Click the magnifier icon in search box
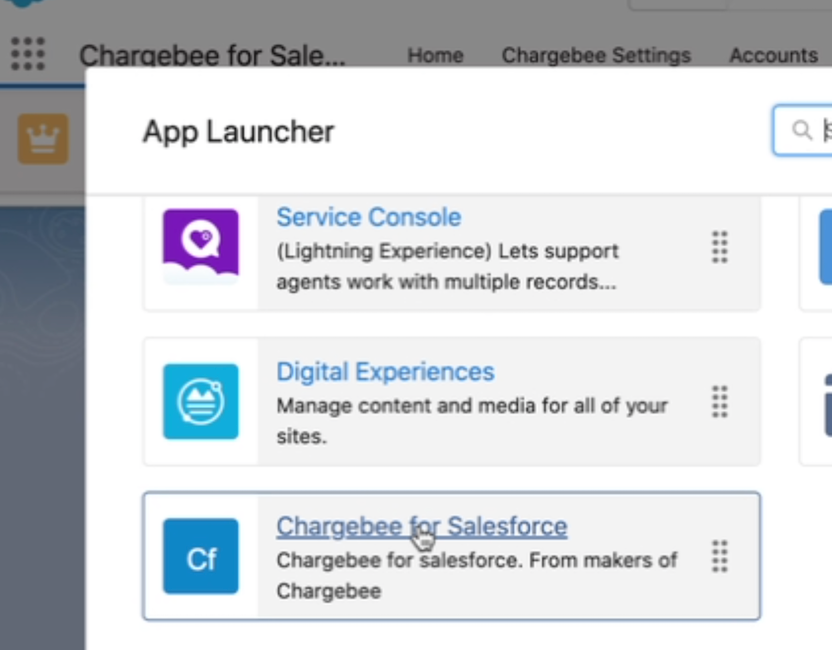This screenshot has height=650, width=832. click(801, 130)
